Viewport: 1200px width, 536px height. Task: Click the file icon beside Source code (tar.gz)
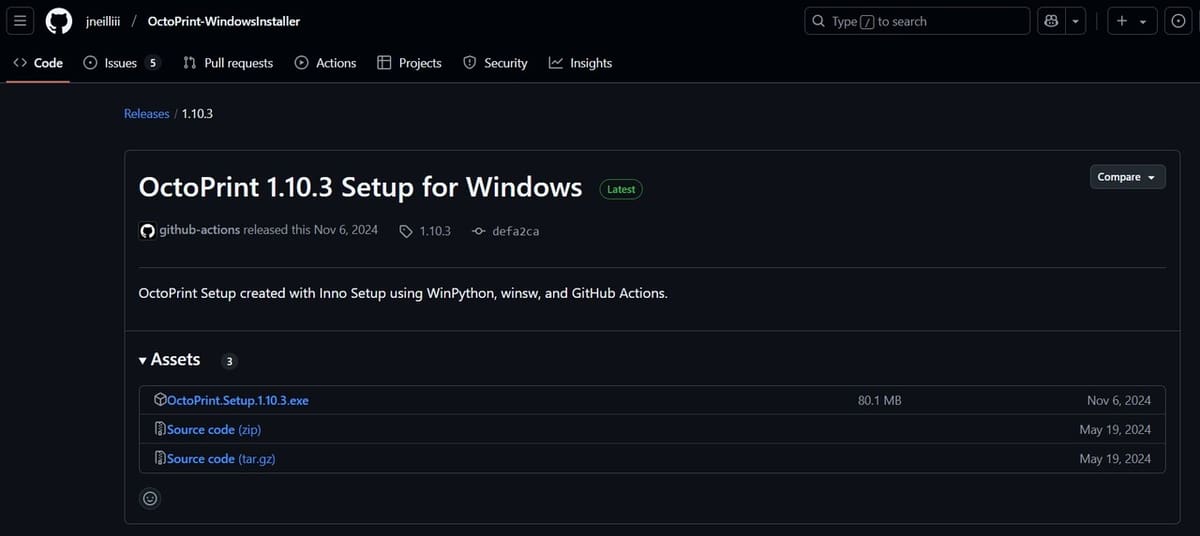pyautogui.click(x=160, y=458)
